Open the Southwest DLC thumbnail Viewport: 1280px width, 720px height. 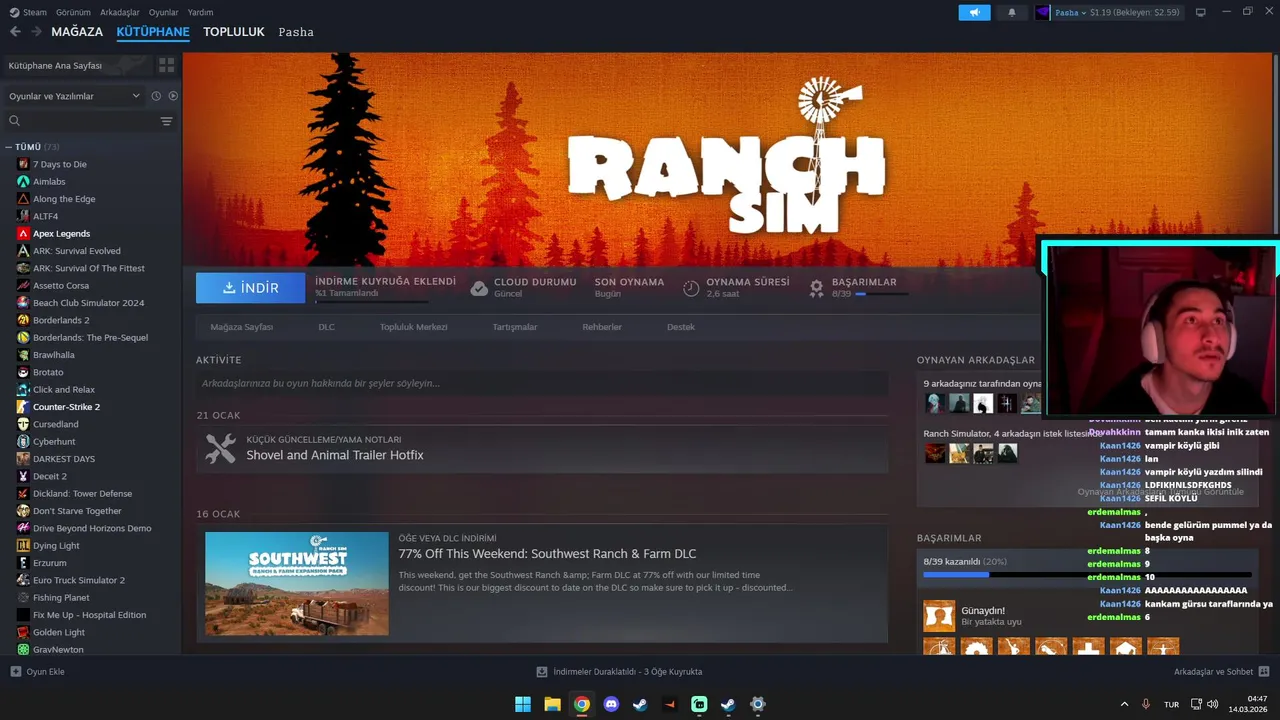(297, 584)
